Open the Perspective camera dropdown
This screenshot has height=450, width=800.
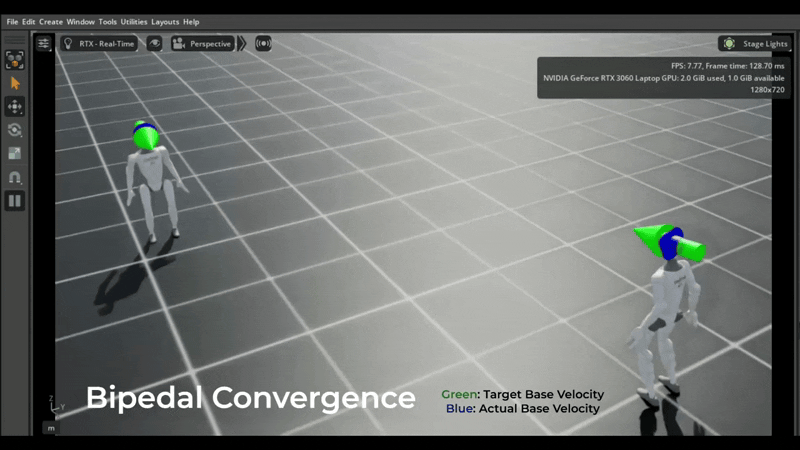202,44
